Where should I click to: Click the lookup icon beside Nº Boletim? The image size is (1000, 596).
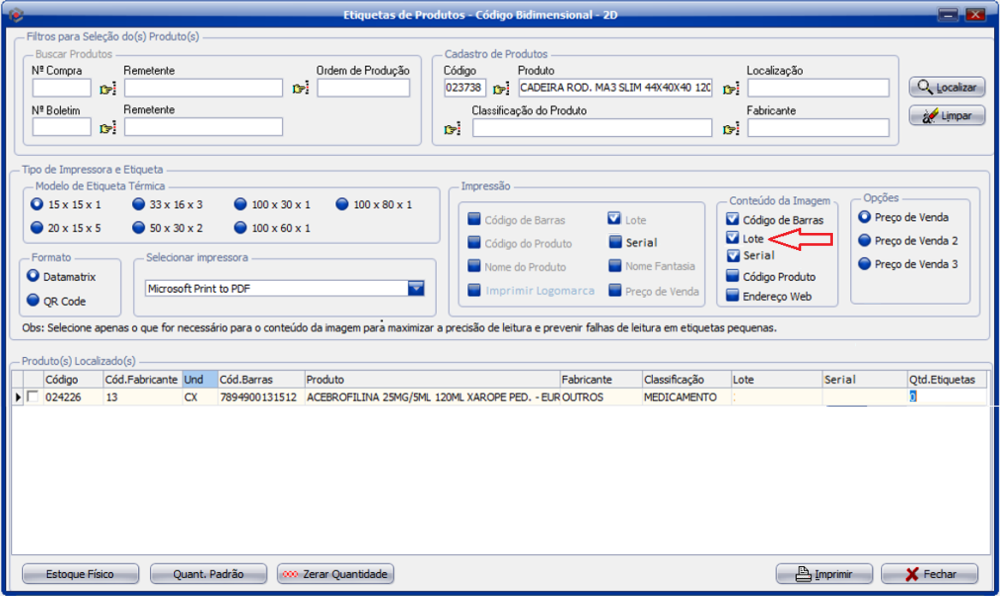108,128
